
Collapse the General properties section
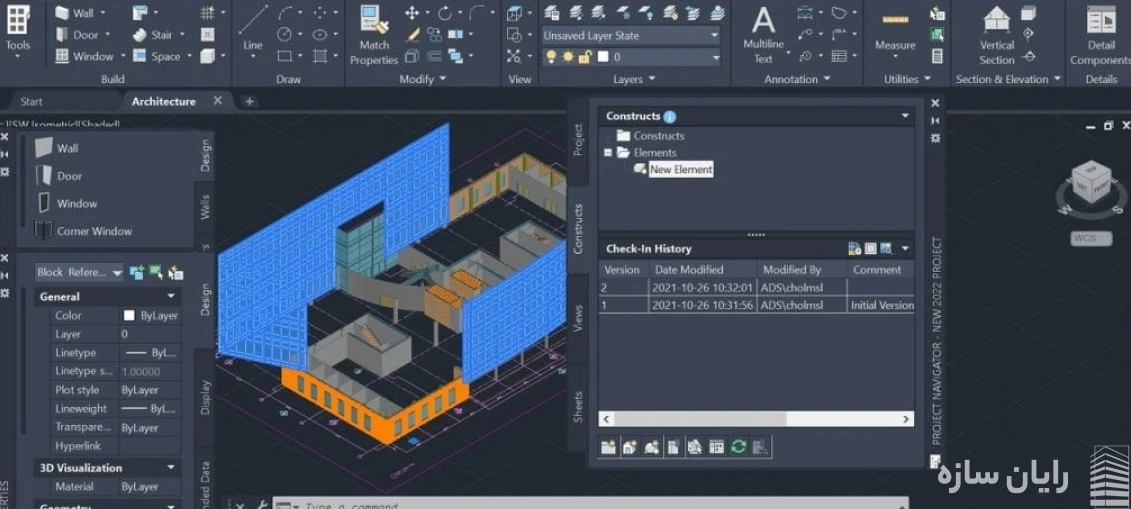[171, 297]
